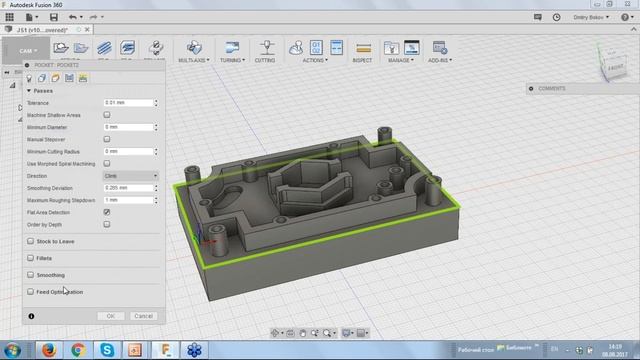
Task: Toggle the Machine Shallow Areas checkbox
Action: tap(107, 115)
